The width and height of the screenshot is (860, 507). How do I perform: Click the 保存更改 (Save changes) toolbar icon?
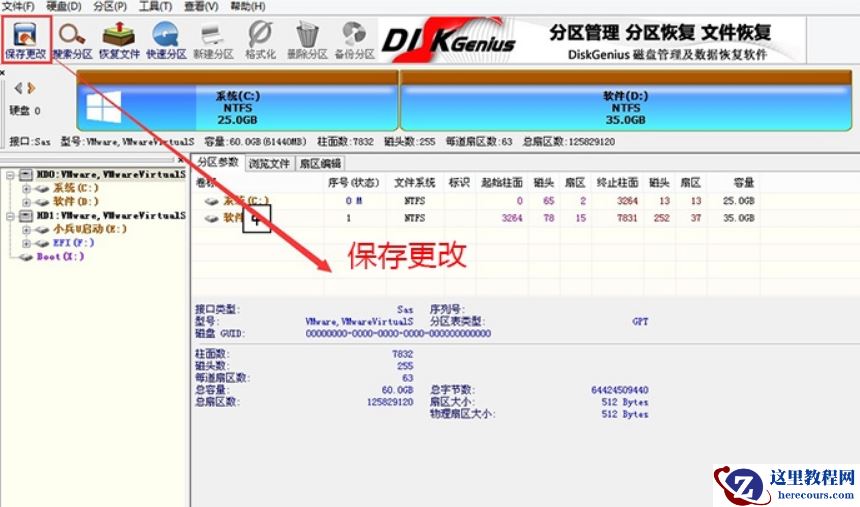coord(25,39)
